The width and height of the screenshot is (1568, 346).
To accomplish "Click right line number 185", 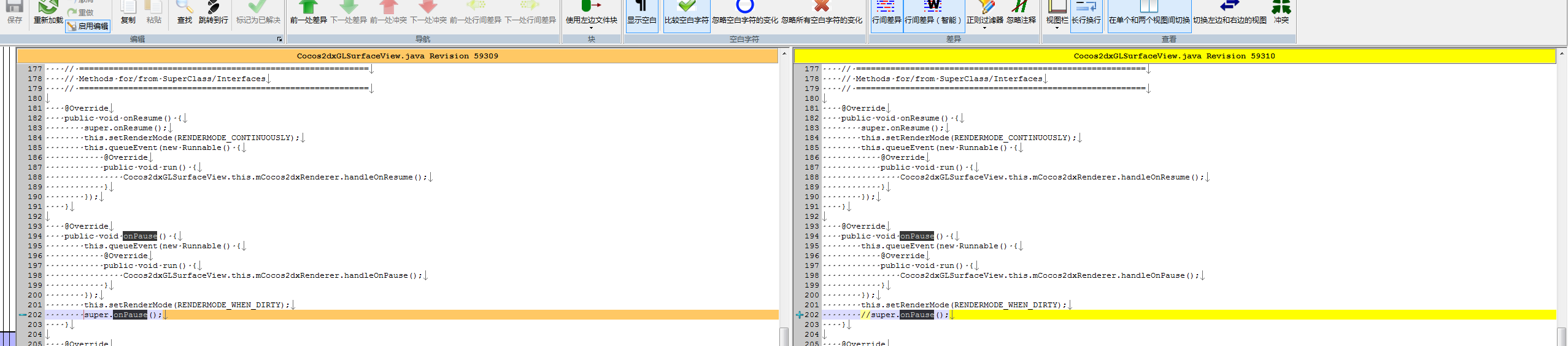I will pos(812,147).
